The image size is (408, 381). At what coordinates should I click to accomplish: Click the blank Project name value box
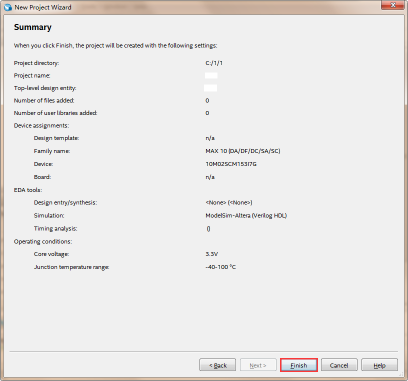coord(211,76)
